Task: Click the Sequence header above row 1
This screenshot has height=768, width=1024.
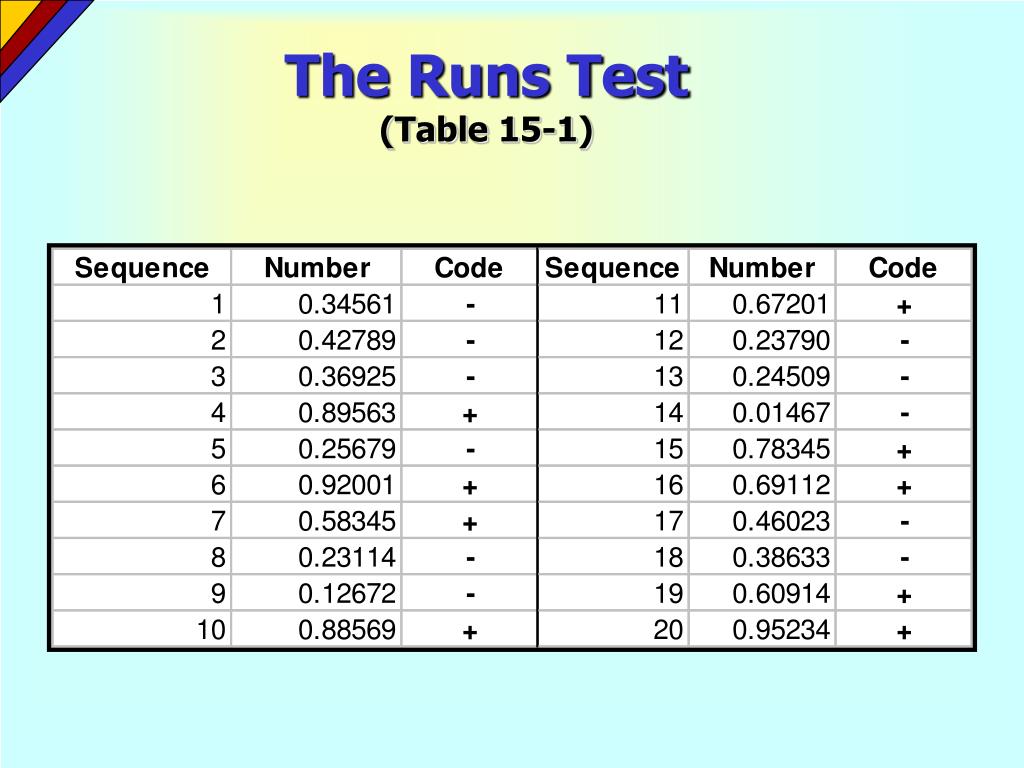Action: pyautogui.click(x=141, y=268)
